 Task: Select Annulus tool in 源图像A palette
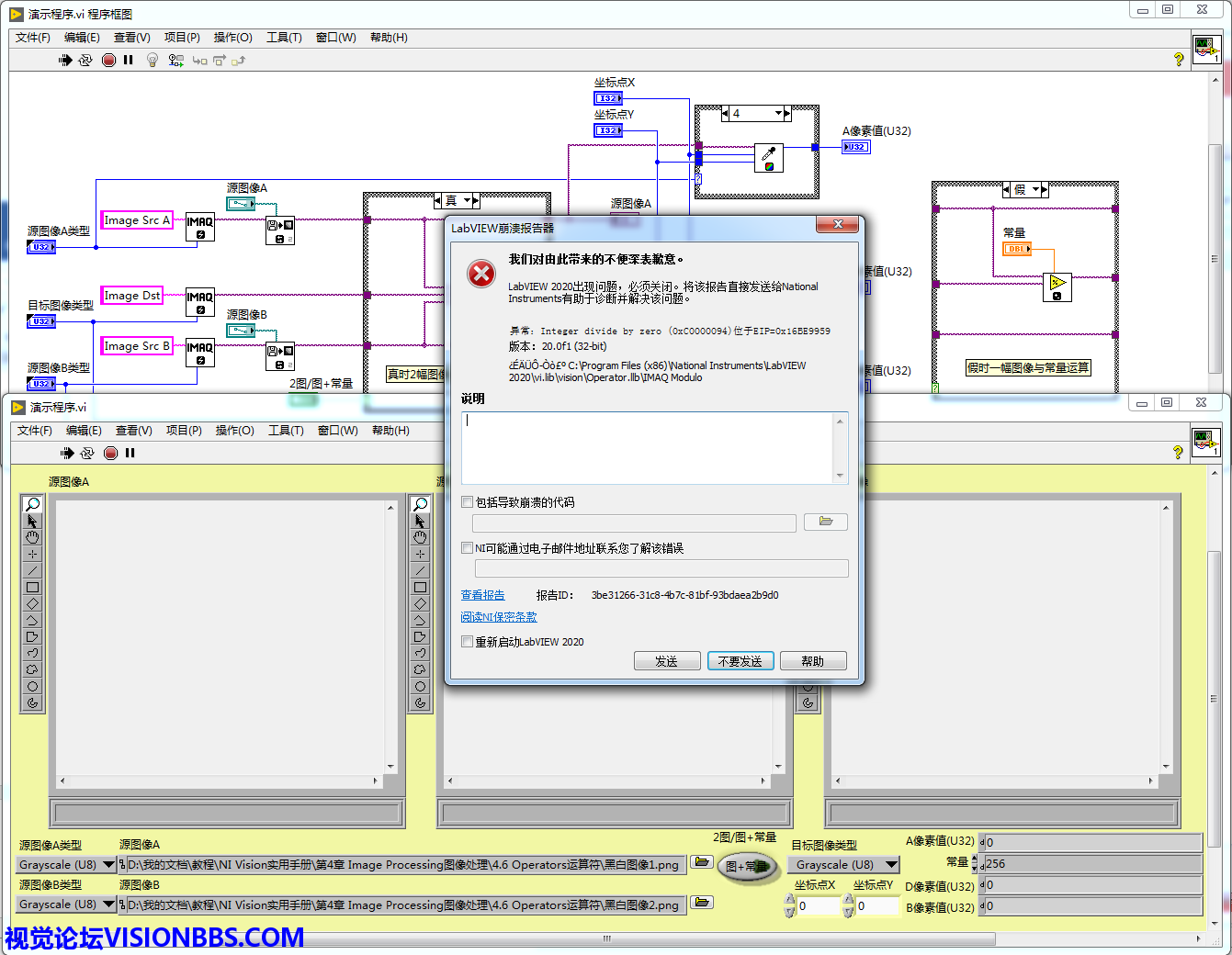(32, 702)
